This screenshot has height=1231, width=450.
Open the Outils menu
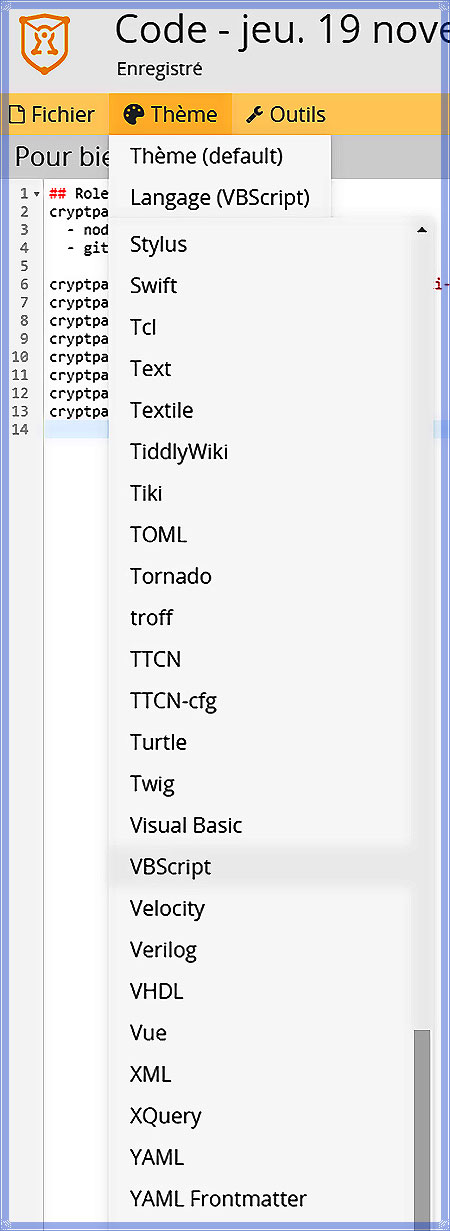286,115
